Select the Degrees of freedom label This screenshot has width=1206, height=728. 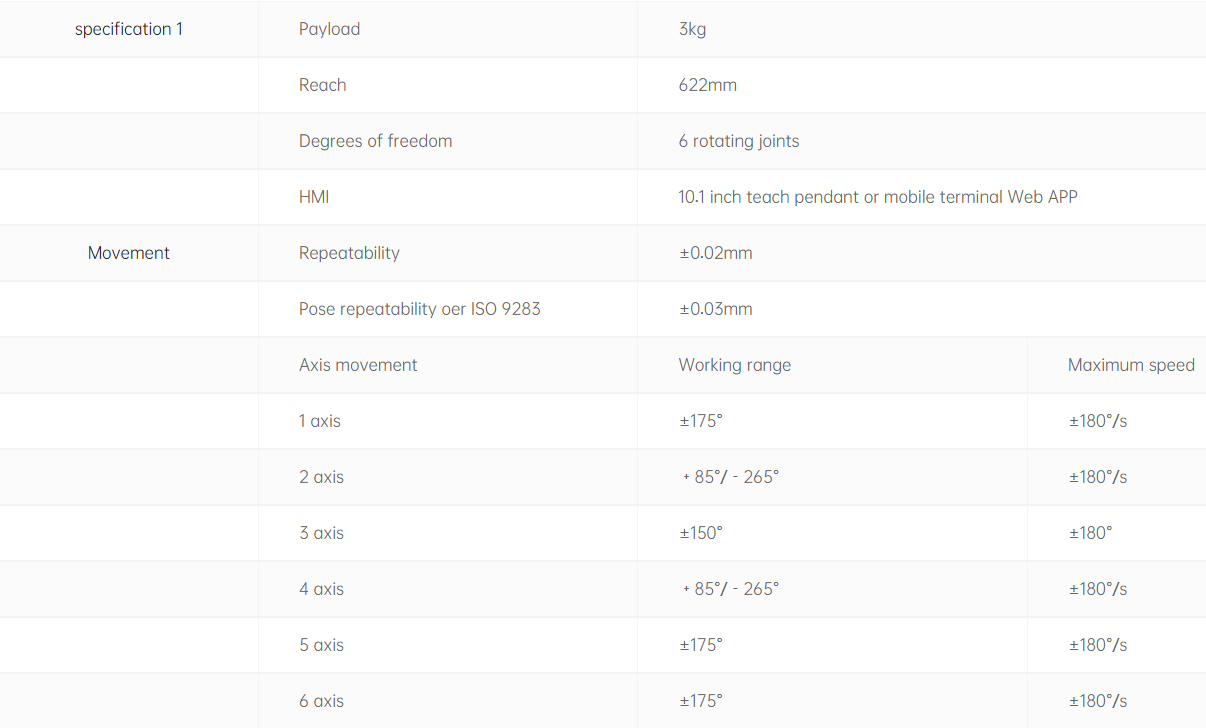click(x=375, y=141)
